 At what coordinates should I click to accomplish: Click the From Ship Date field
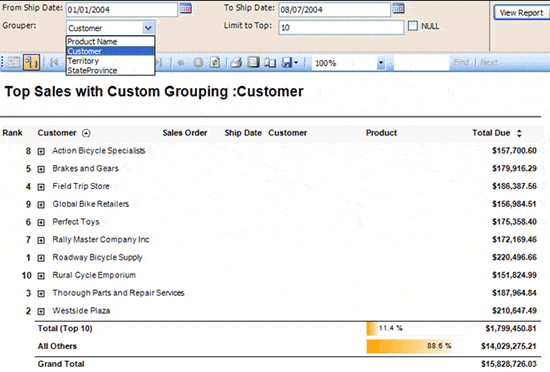point(122,9)
